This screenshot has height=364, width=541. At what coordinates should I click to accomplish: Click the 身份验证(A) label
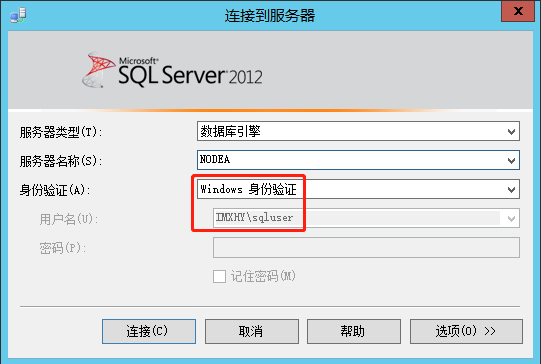[x=55, y=190]
